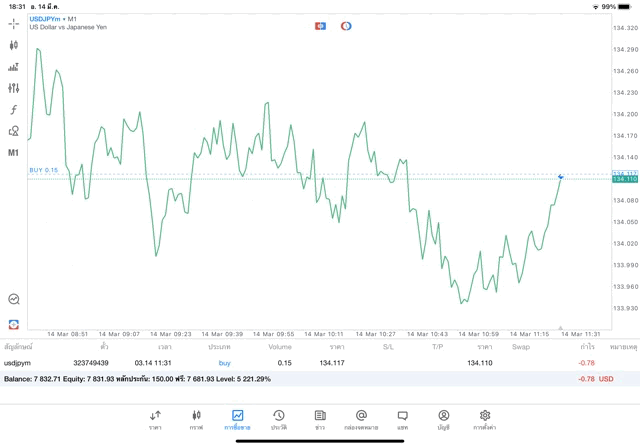Tap the -0.78 profit in the usdjpym row
The width and height of the screenshot is (640, 447).
point(587,363)
